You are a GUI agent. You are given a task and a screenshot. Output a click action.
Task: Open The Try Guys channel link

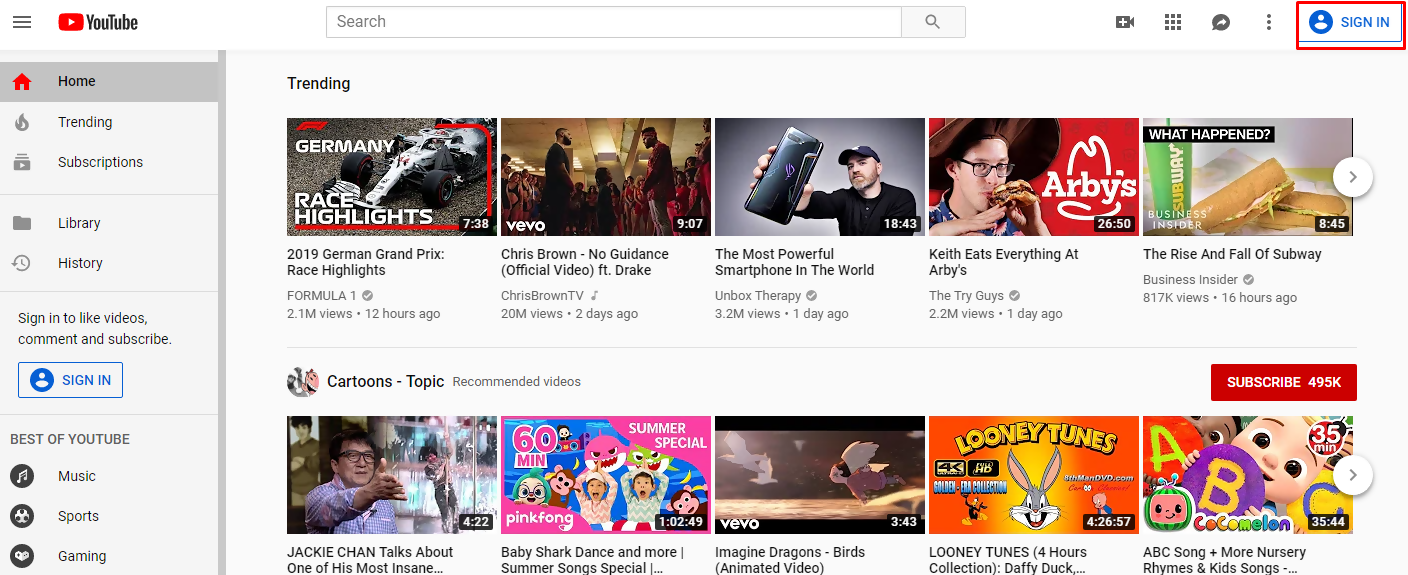coord(966,296)
